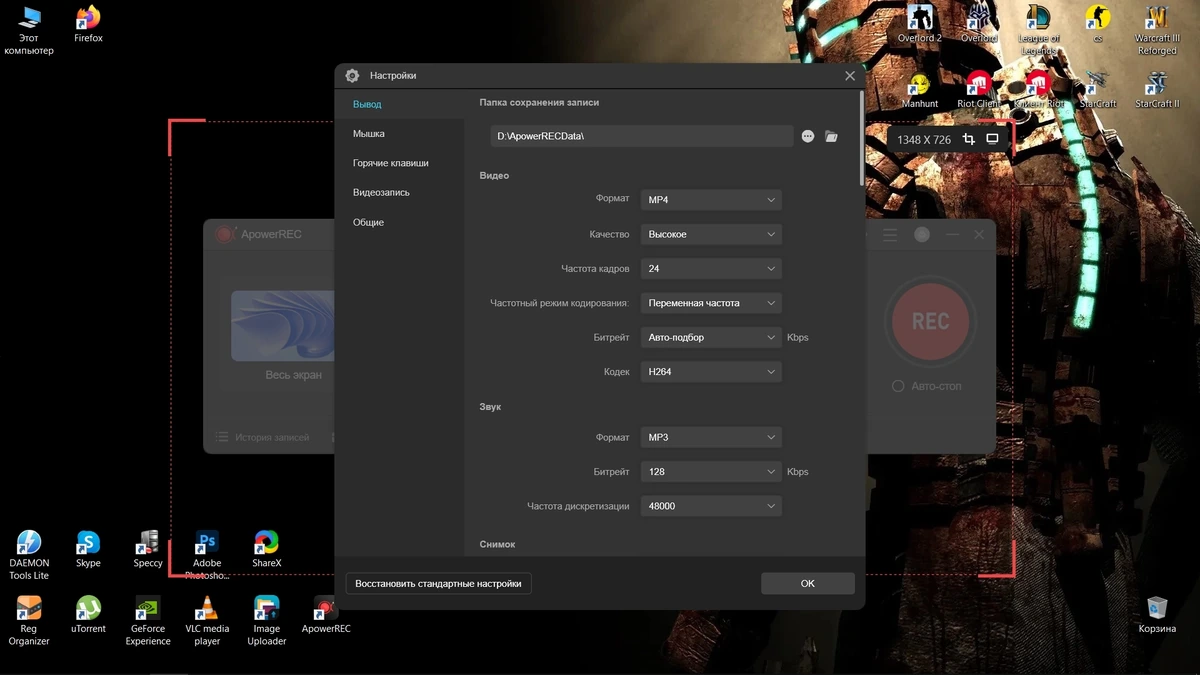Expand the video Формат MP4 dropdown

(711, 200)
